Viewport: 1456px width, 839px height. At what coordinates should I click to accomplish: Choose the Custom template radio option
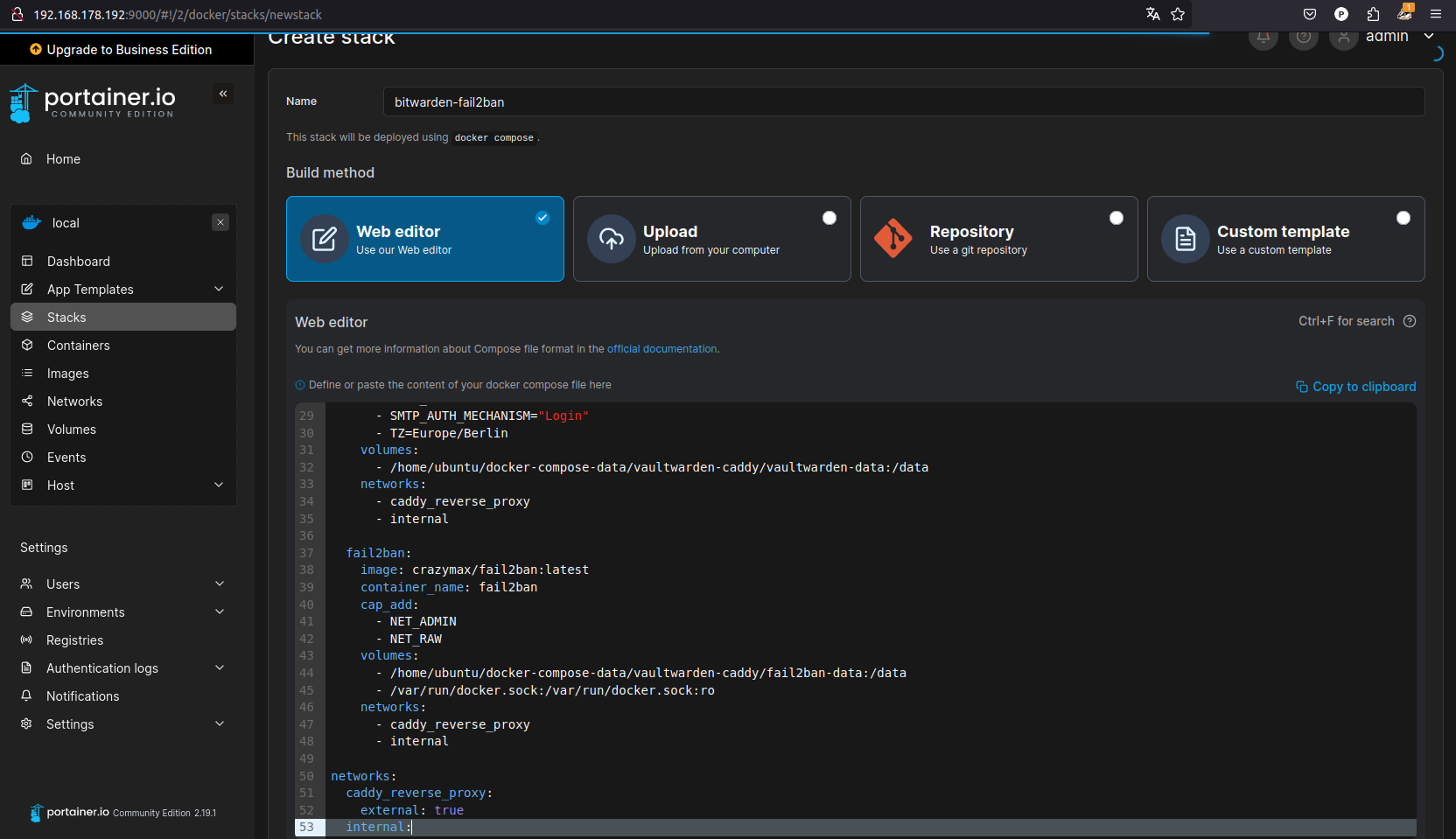point(1403,218)
